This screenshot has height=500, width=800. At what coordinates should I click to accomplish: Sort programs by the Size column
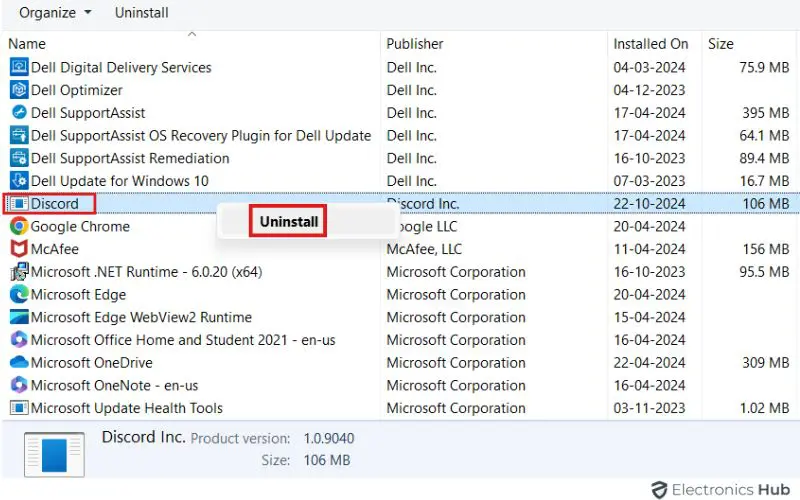click(x=720, y=44)
